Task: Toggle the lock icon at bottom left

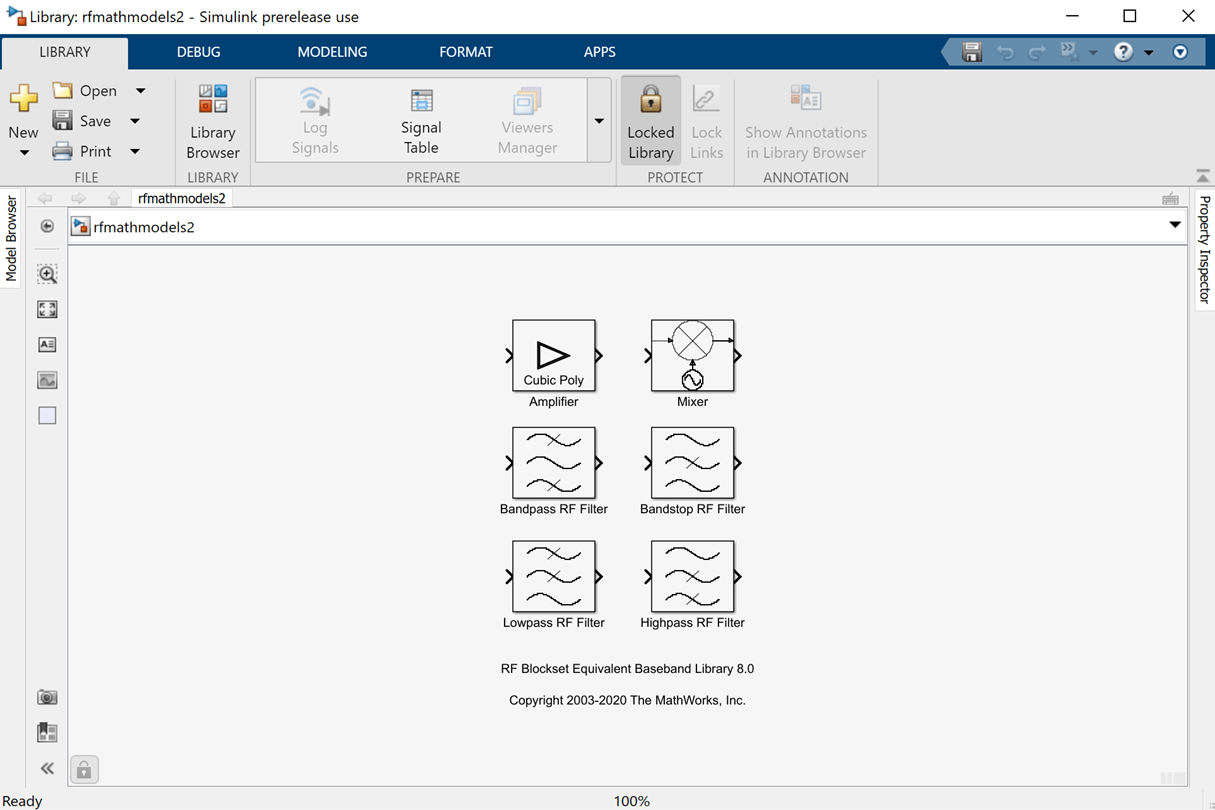Action: (x=84, y=769)
